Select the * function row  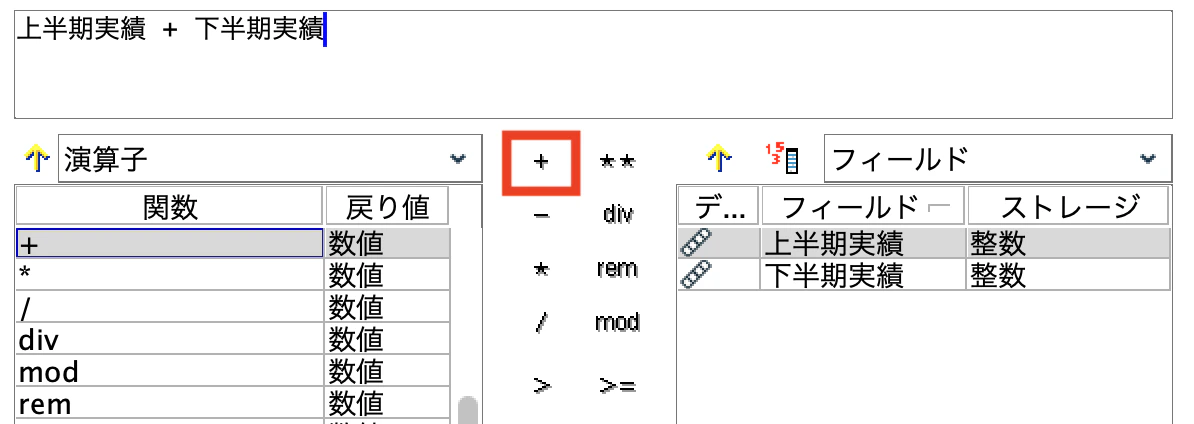pyautogui.click(x=234, y=275)
